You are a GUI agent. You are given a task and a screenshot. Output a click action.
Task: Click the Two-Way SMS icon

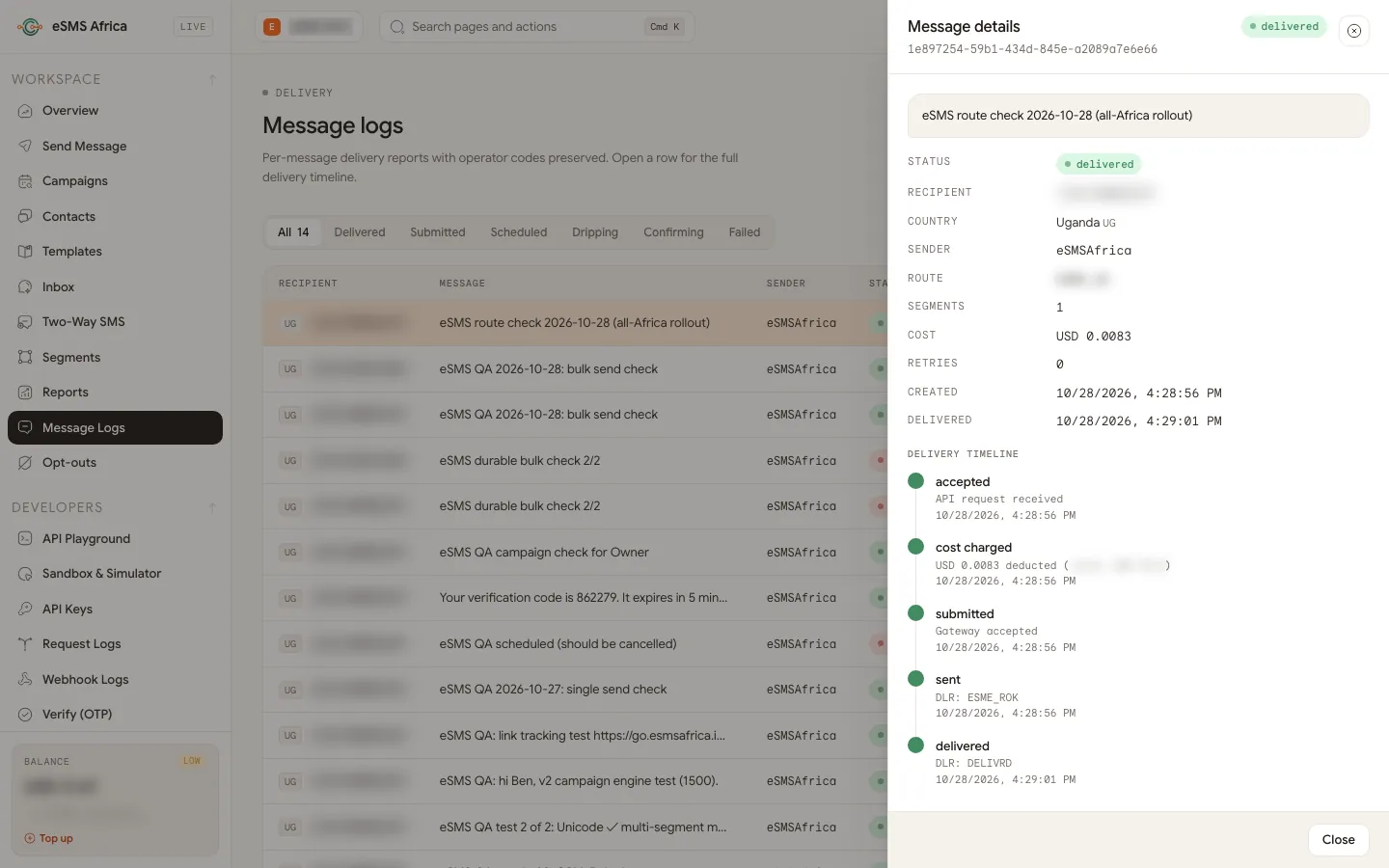pyautogui.click(x=25, y=322)
